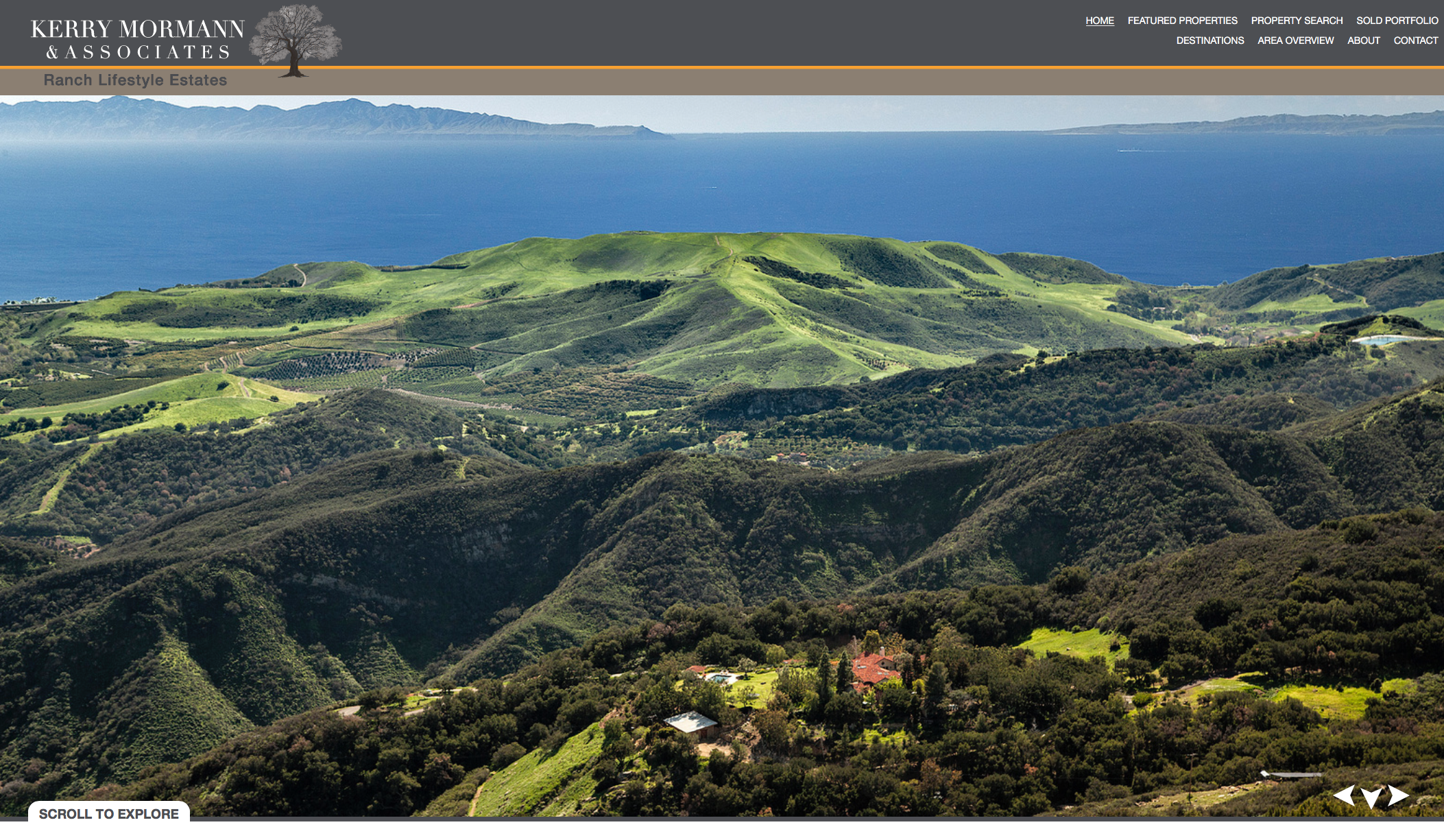Click the next slide right arrow
Screen dimensions: 1444x840
(x=1398, y=795)
